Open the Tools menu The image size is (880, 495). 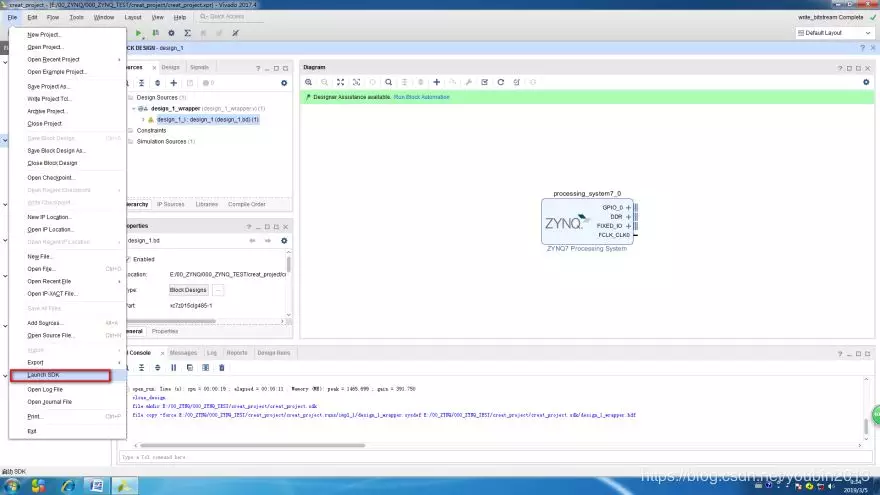click(76, 17)
